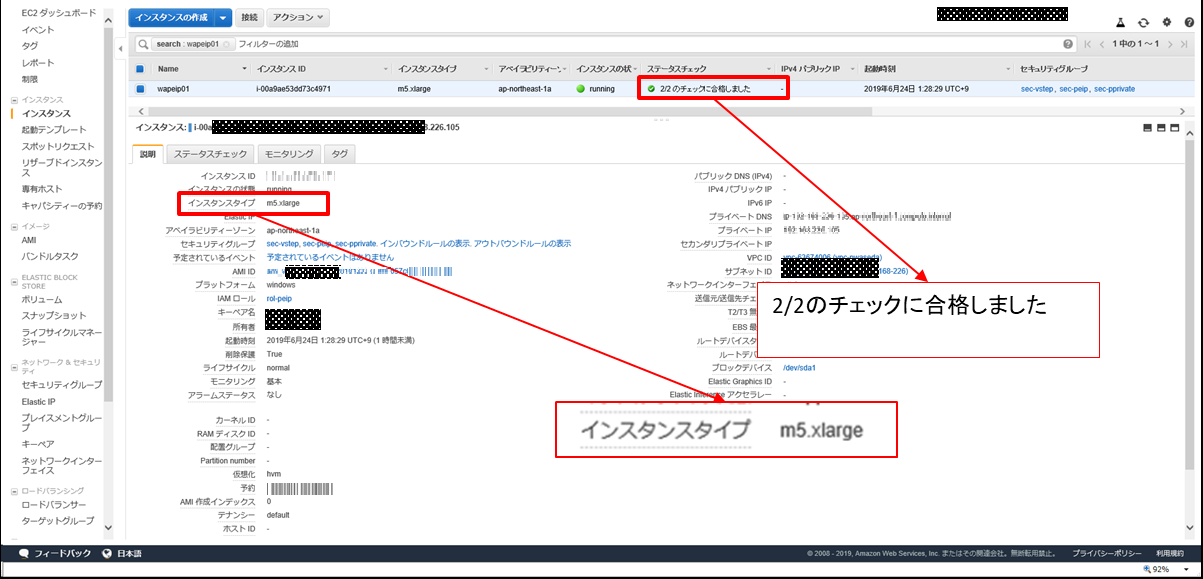Open the settings gear icon
Viewport: 1203px width, 579px height.
(1166, 22)
